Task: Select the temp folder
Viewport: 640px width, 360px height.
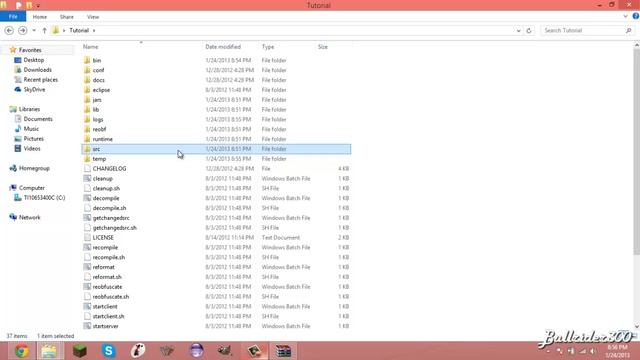Action: [x=216, y=159]
